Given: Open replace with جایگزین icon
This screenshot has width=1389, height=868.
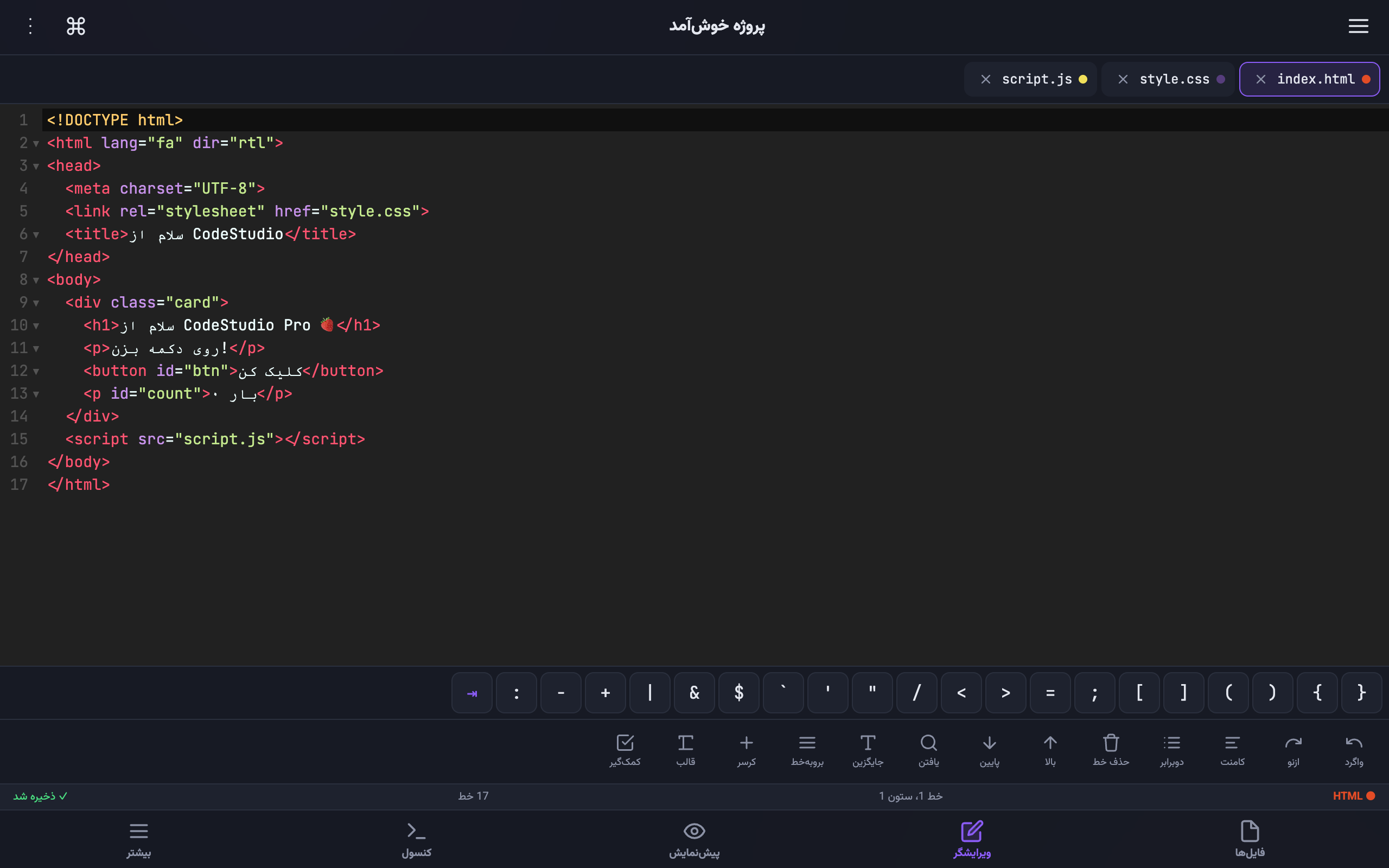Looking at the screenshot, I should 867,751.
